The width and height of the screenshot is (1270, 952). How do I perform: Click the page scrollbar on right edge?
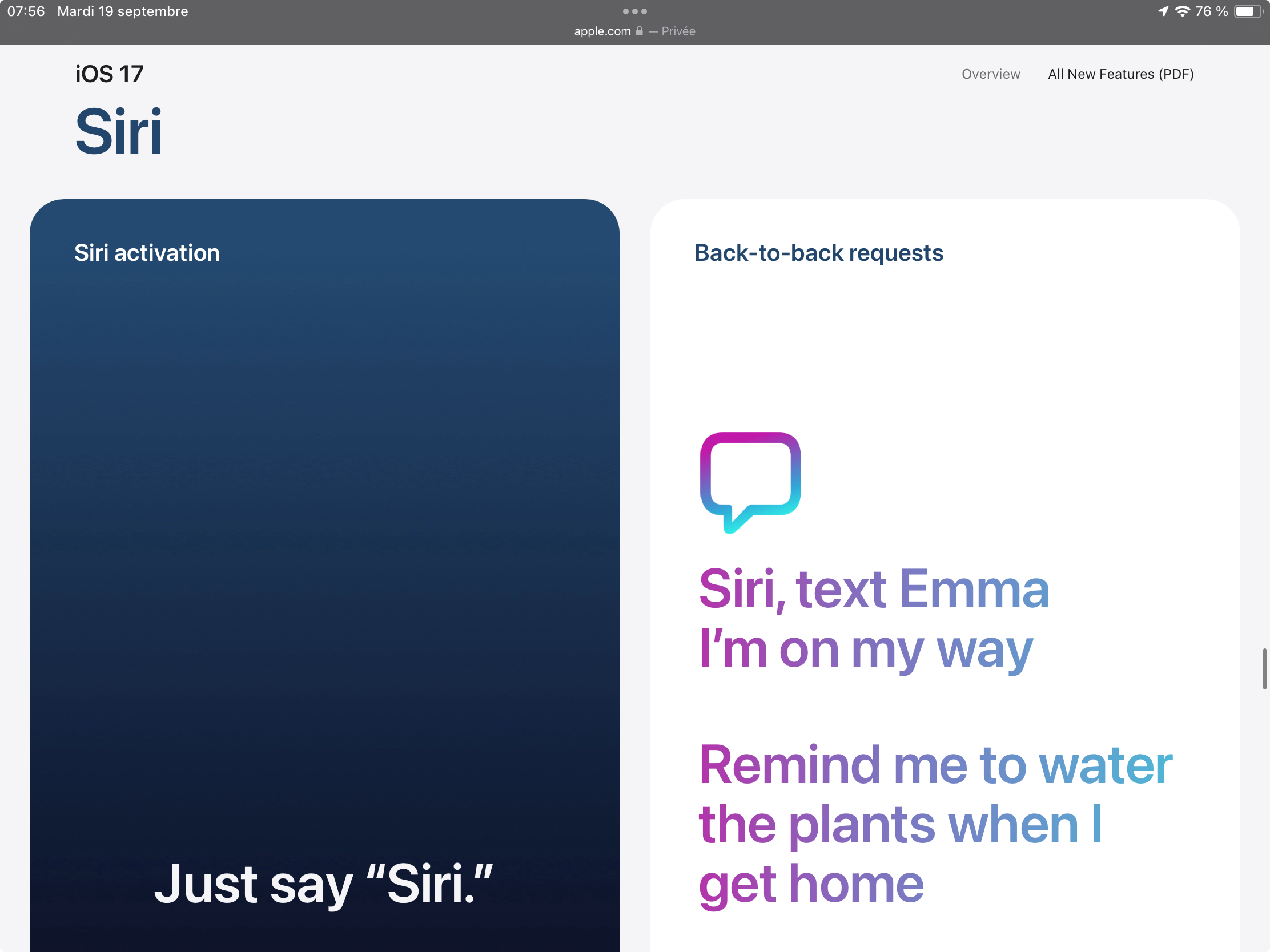1264,668
